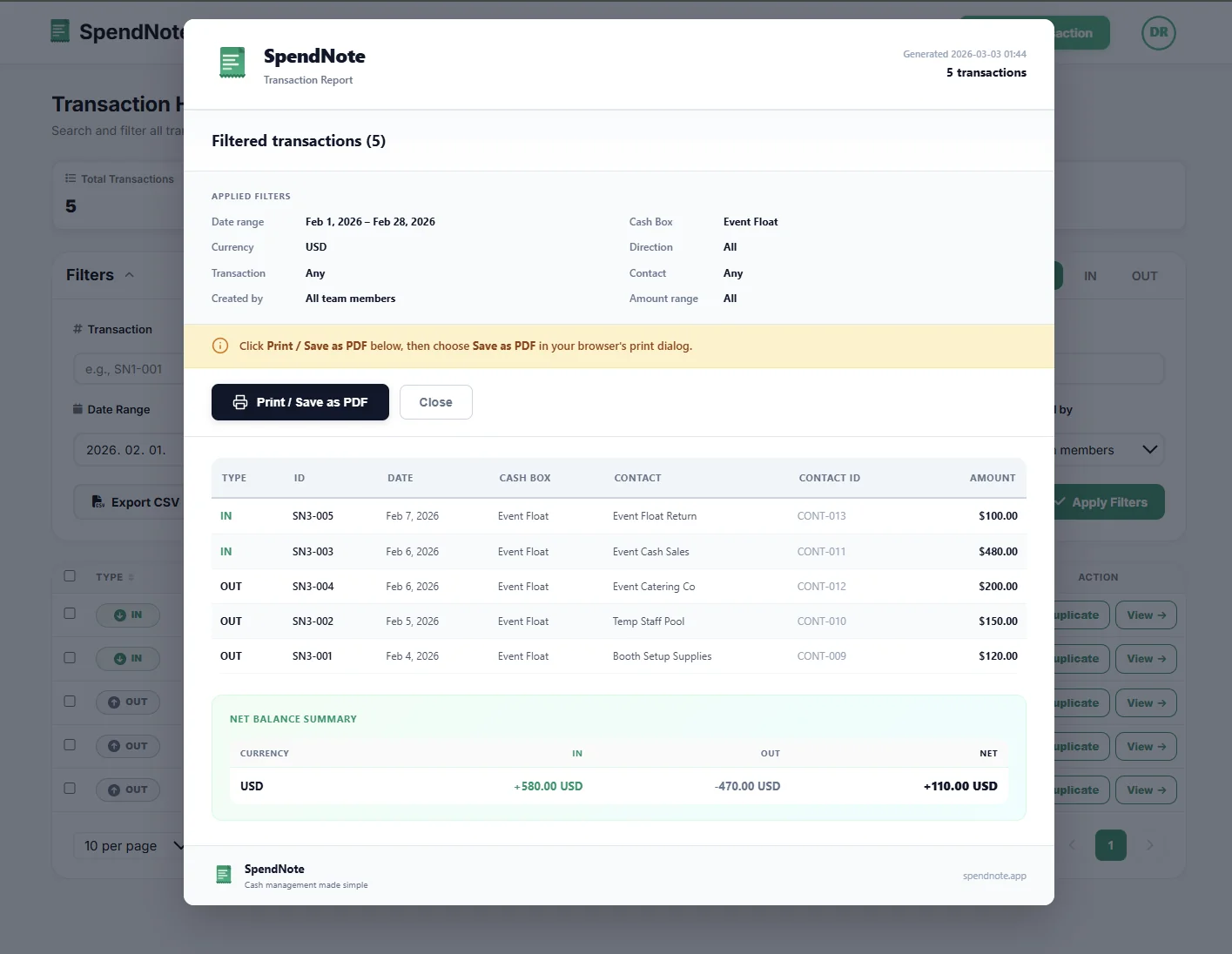Switch to the OUT tab filter
Screen dimensions: 1232x954
1144,276
